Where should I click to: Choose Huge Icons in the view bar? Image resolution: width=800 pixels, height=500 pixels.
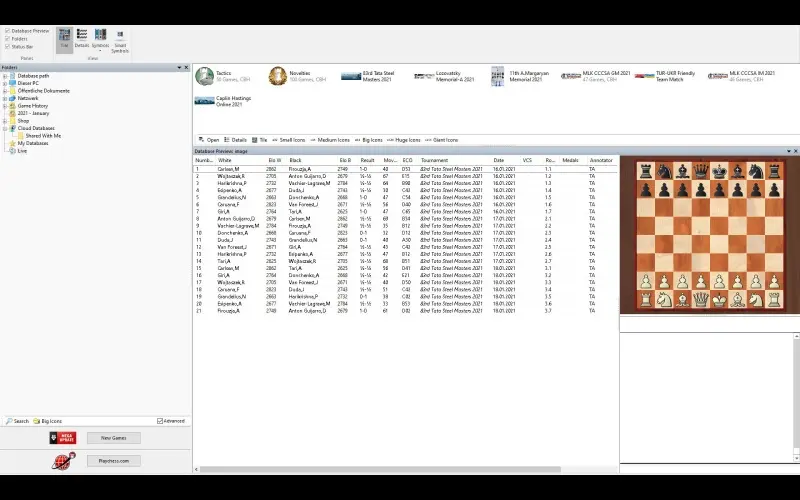[406, 140]
